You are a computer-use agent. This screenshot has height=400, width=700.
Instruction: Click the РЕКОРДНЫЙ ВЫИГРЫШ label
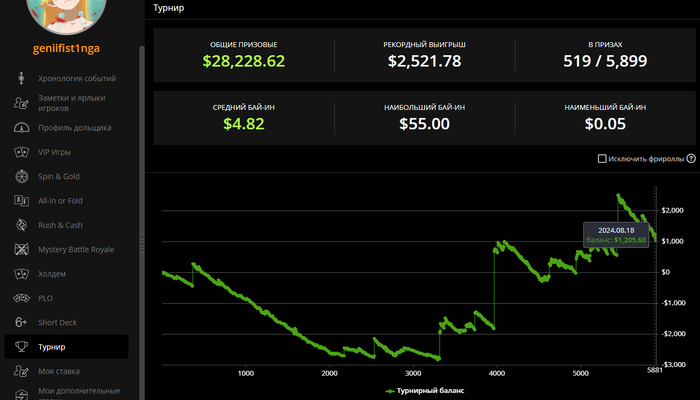tap(424, 45)
